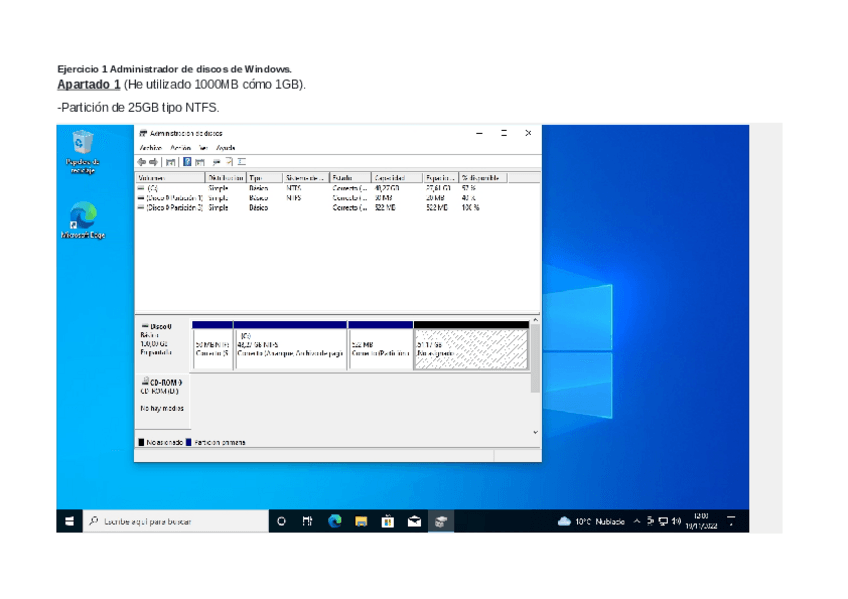The height and width of the screenshot is (599, 848).
Task: Open the Ayuda menu
Action: (x=225, y=147)
